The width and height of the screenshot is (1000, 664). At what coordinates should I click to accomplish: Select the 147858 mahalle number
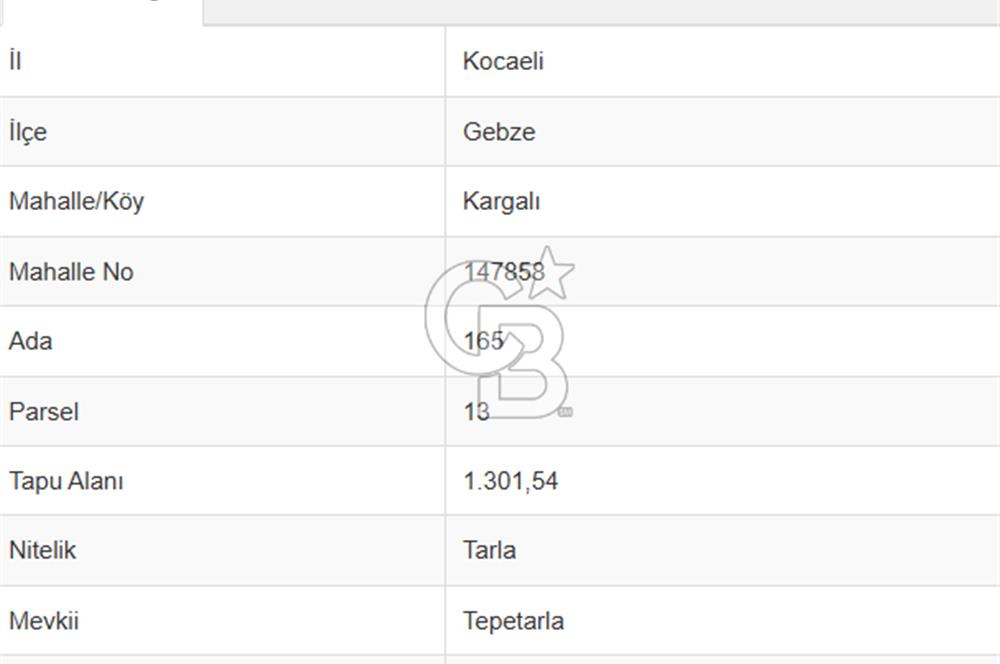[x=504, y=272]
